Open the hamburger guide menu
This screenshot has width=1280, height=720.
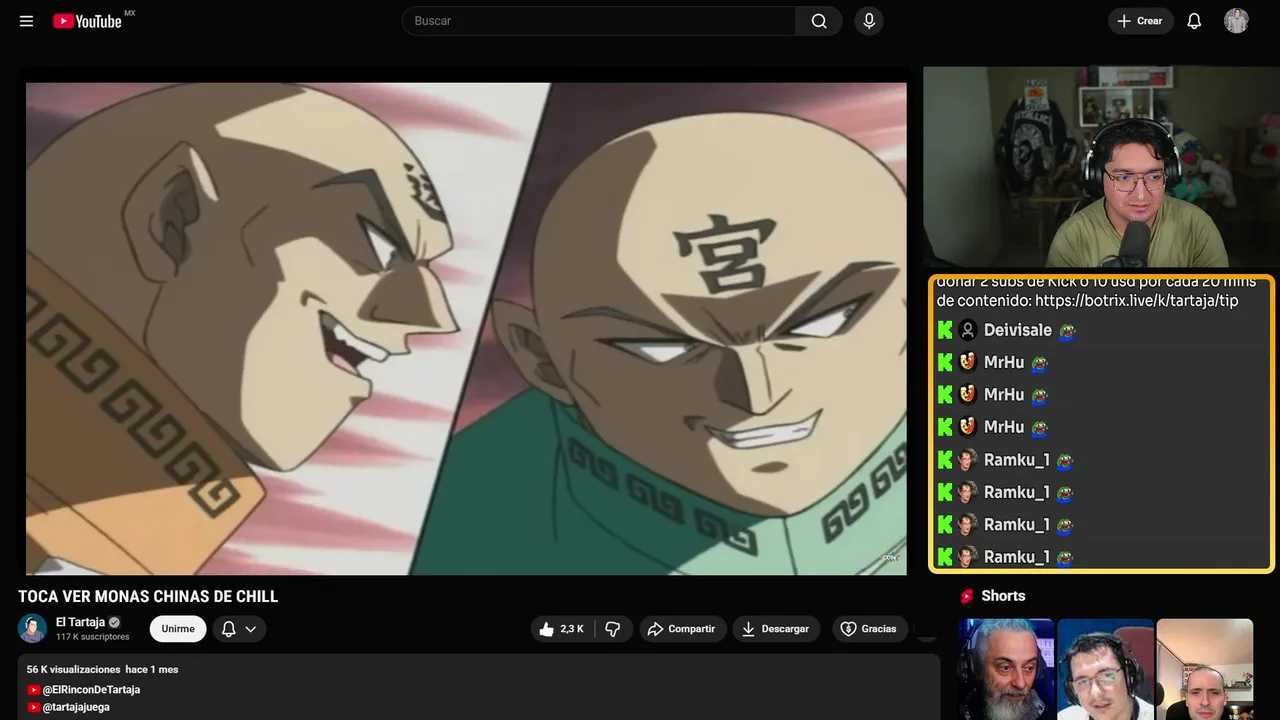click(x=27, y=21)
